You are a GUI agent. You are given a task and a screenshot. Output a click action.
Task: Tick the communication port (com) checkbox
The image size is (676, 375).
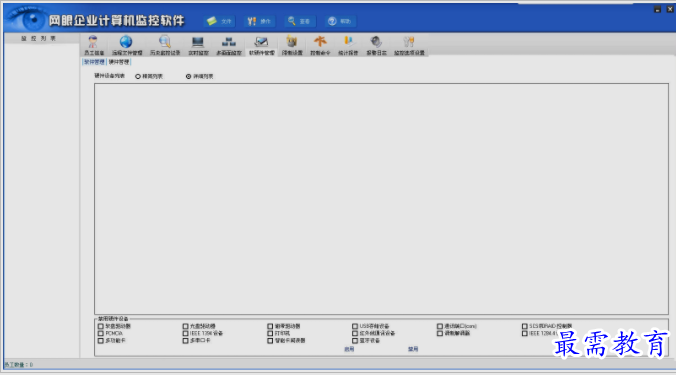pyautogui.click(x=440, y=326)
